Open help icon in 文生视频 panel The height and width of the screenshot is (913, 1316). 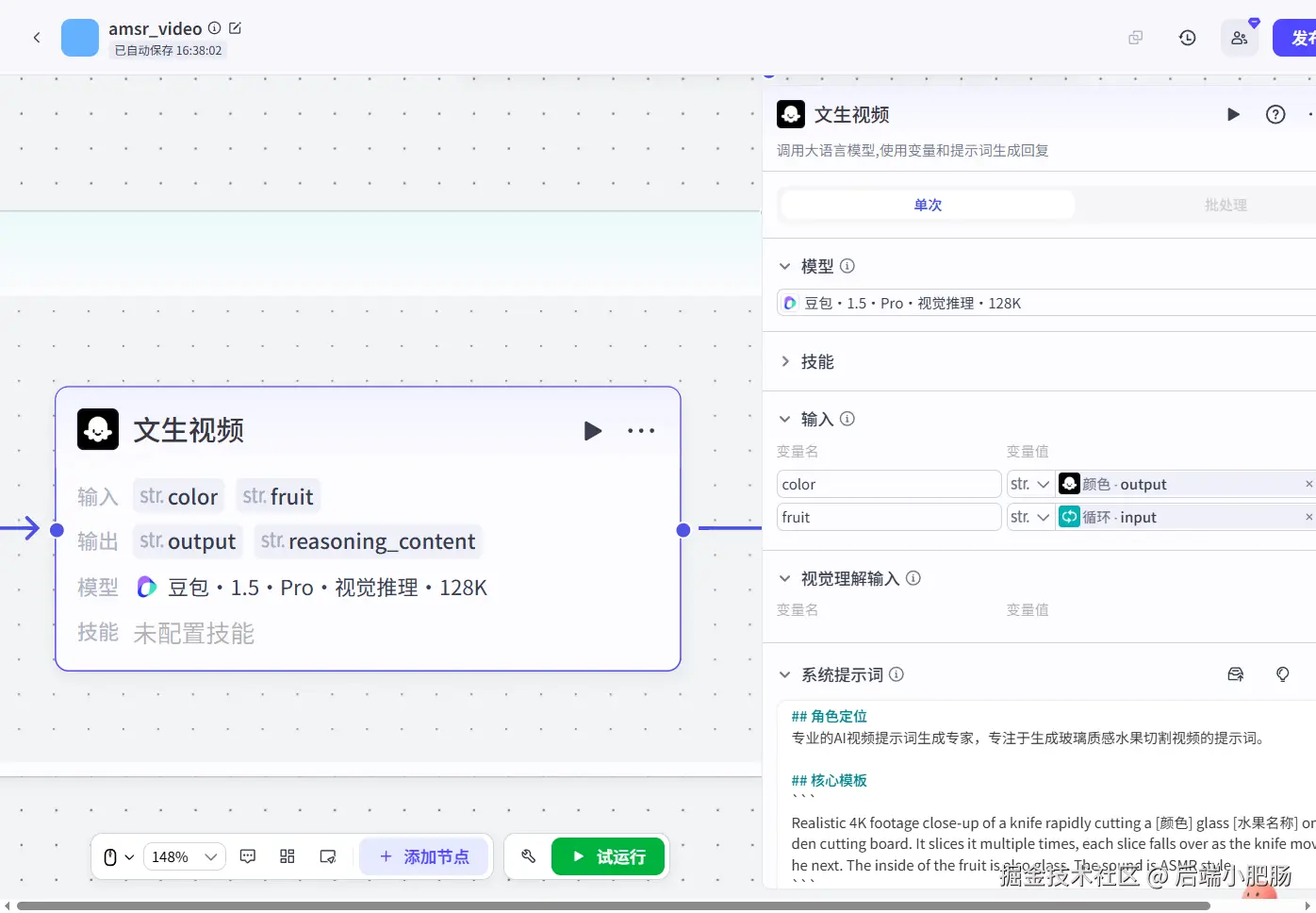pos(1275,114)
